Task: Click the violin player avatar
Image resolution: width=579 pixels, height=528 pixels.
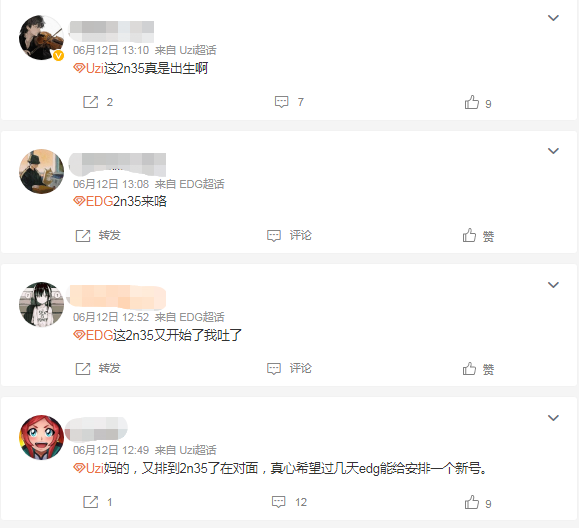Action: [x=41, y=37]
